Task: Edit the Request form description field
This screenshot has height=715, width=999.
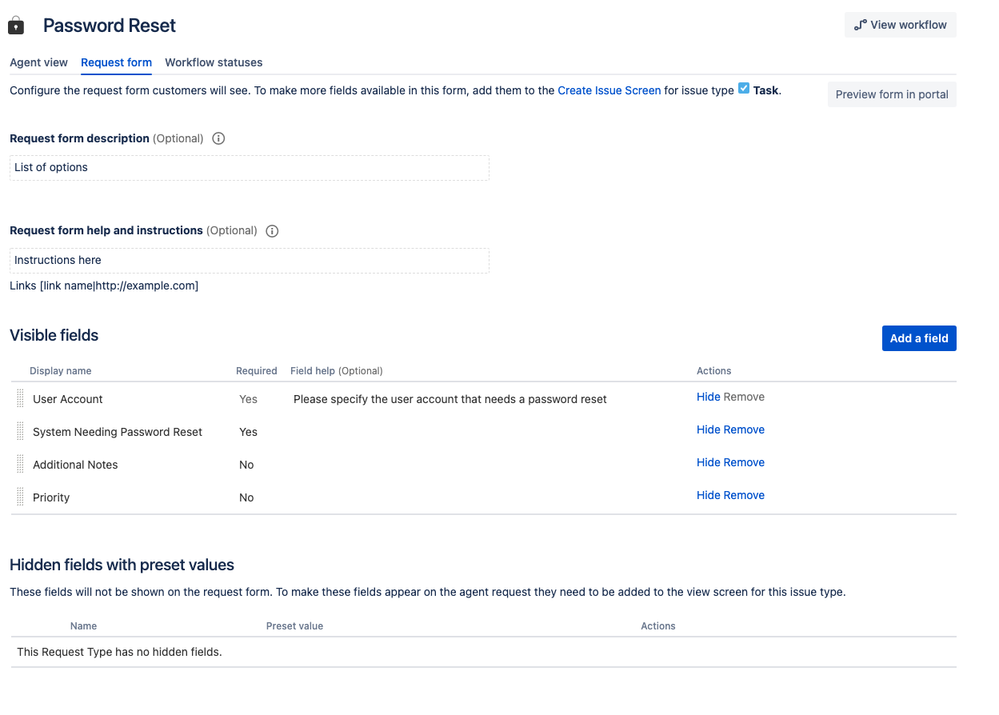Action: [249, 168]
